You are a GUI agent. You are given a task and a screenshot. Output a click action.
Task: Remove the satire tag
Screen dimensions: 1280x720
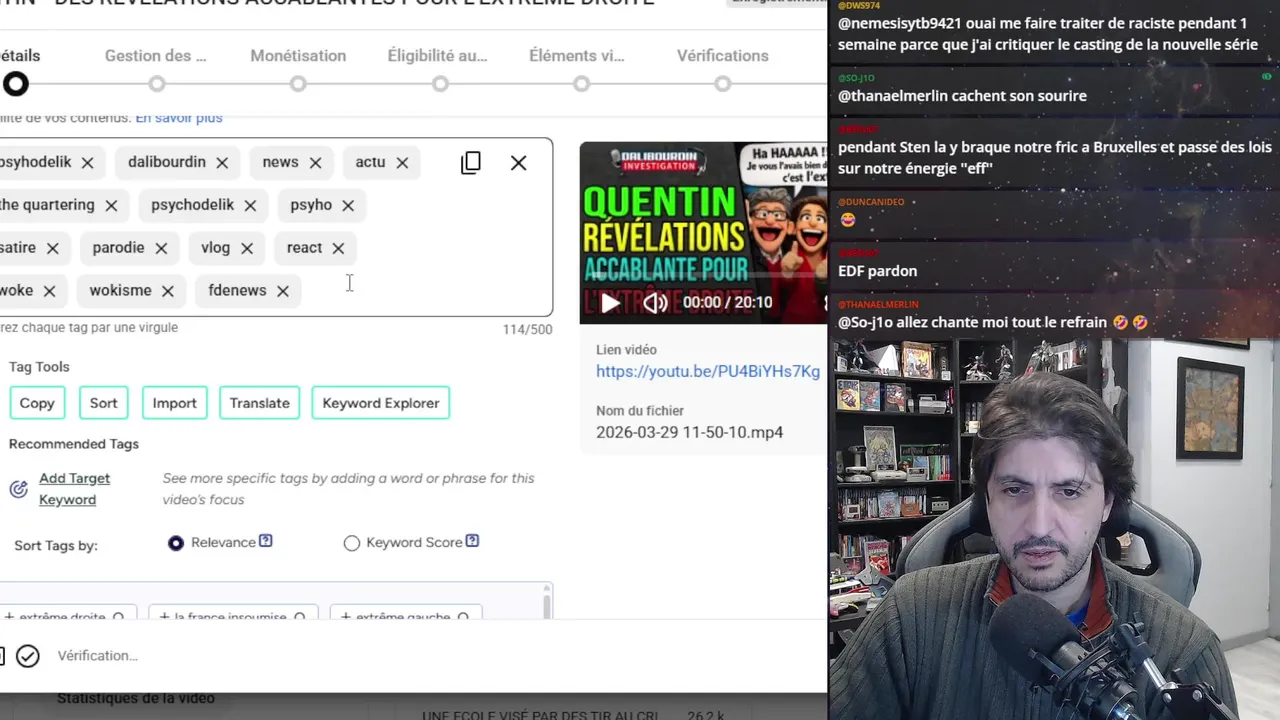pos(52,249)
